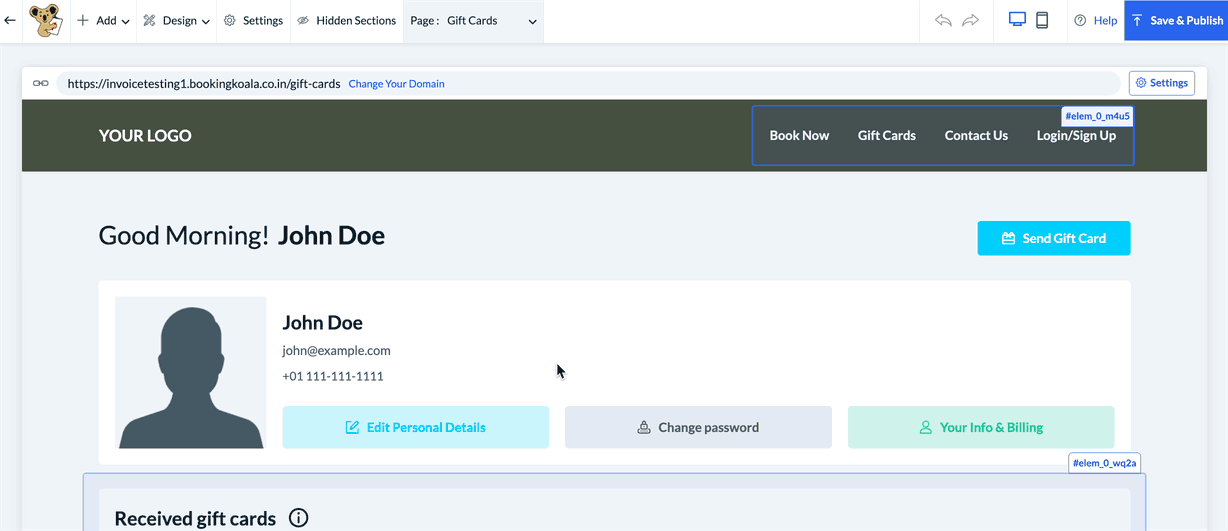
Task: Click the back arrow icon
Action: click(10, 20)
